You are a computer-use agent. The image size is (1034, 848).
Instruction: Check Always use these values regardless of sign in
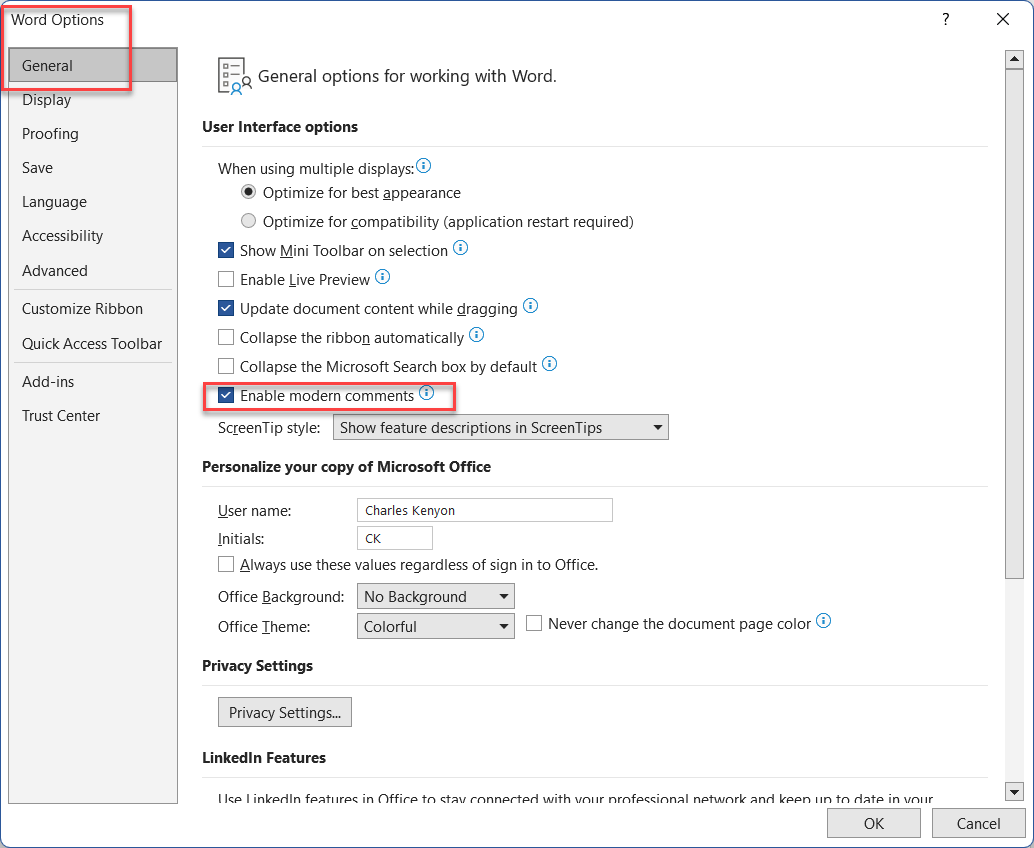point(226,564)
